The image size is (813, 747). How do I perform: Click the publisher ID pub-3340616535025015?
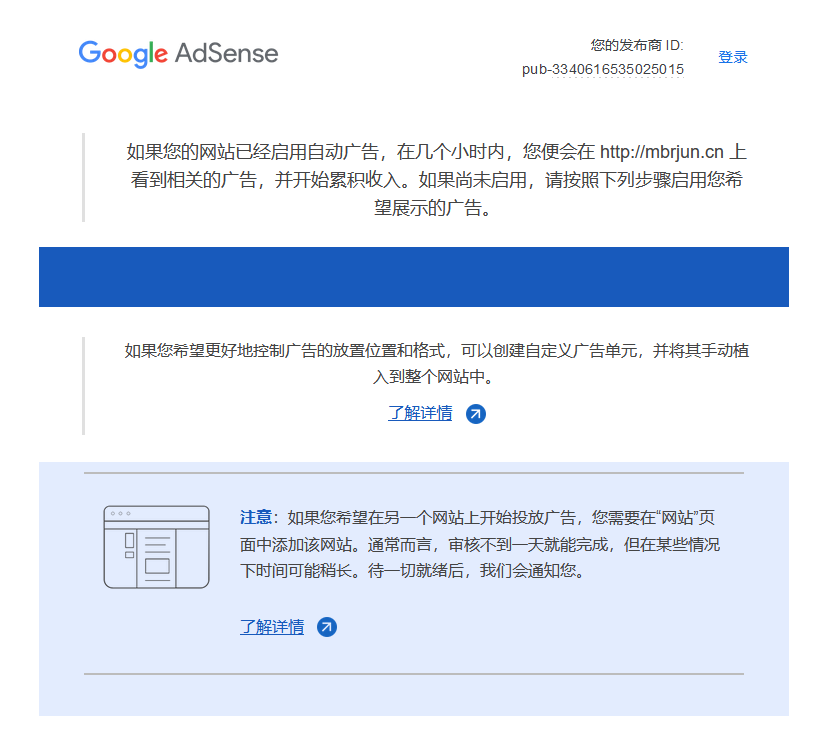(x=602, y=69)
